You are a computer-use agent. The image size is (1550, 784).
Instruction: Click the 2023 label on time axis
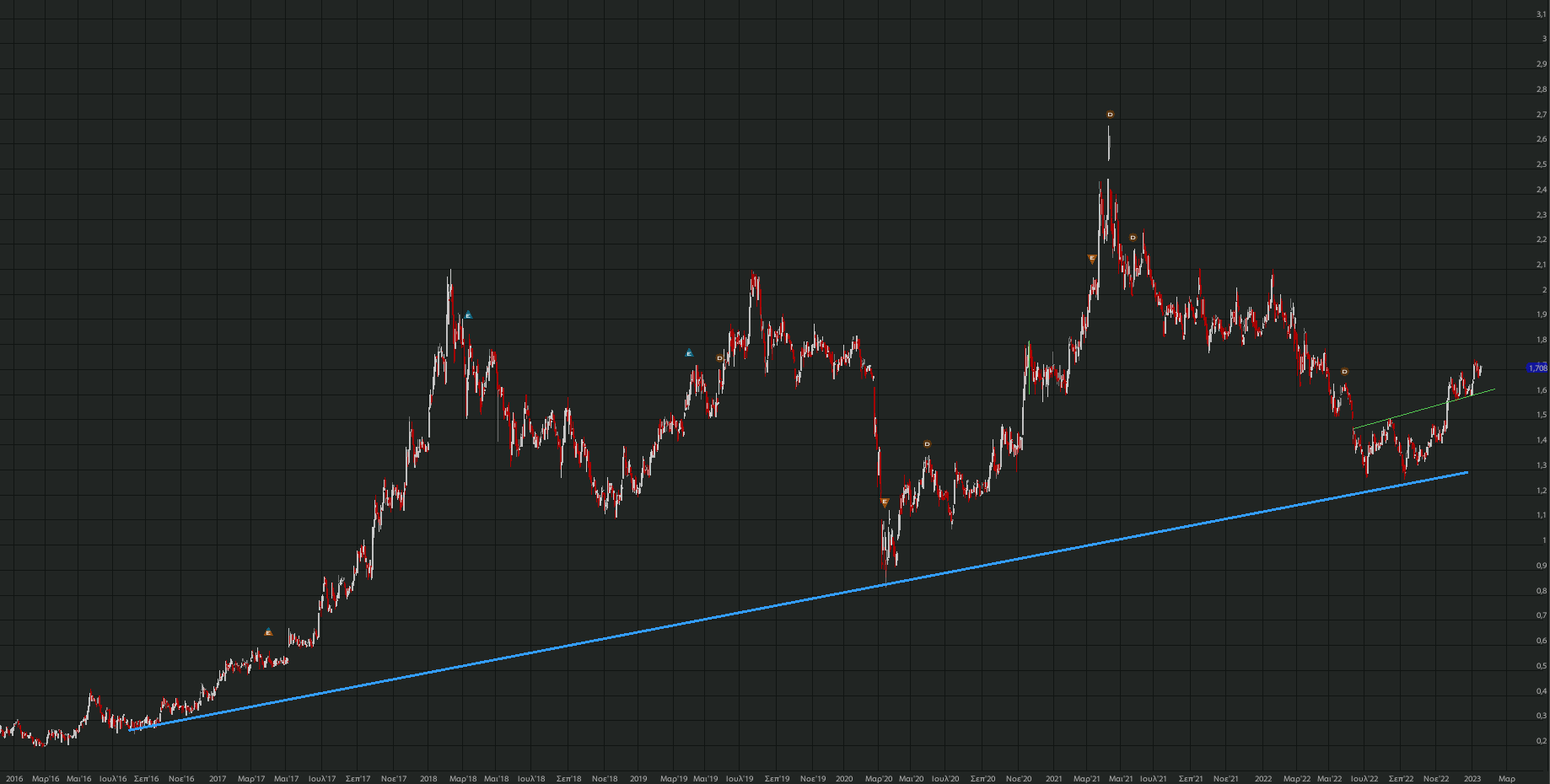[1472, 779]
